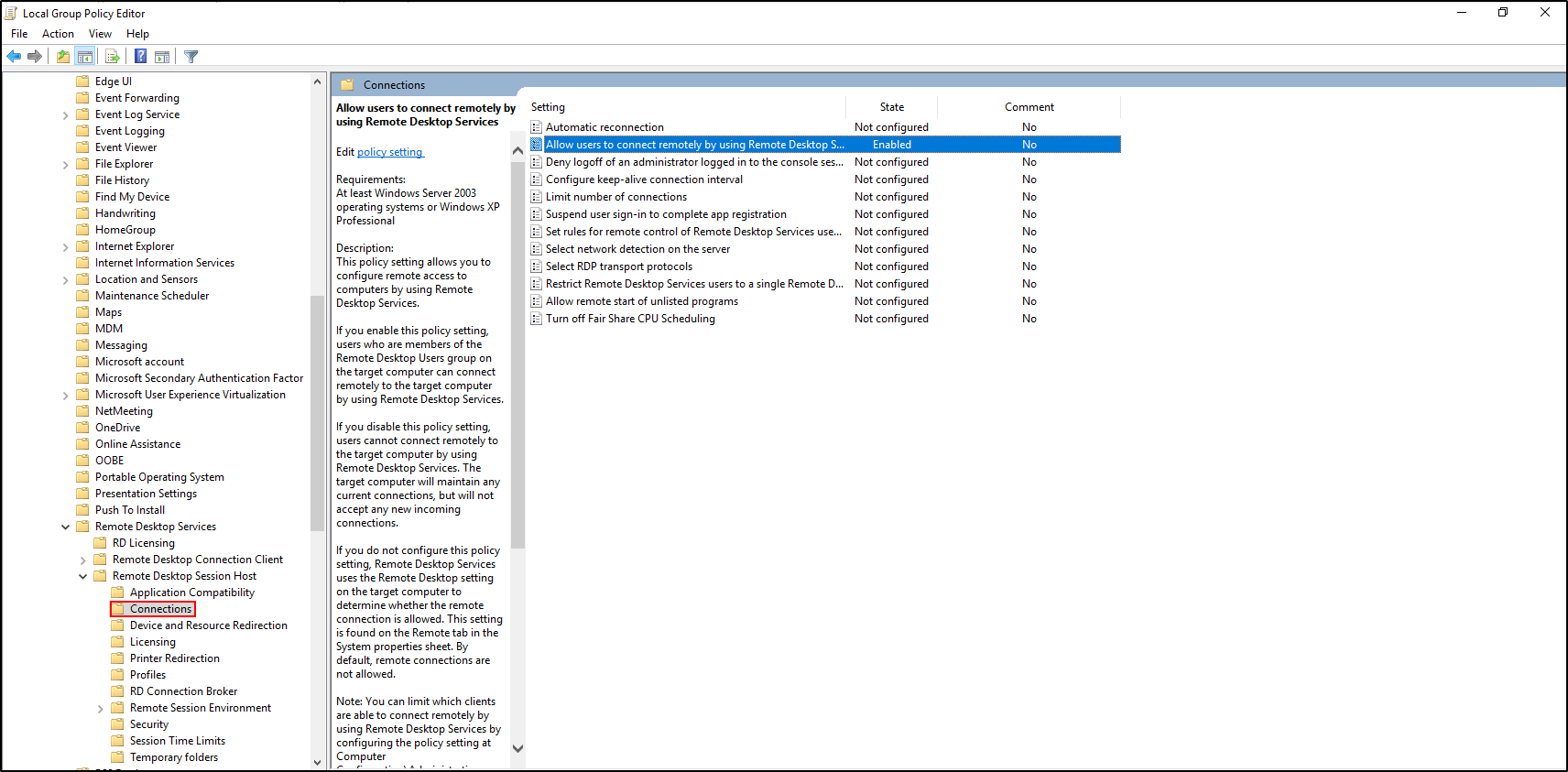Select the Connections folder in tree
This screenshot has width=1568, height=772.
tap(160, 609)
